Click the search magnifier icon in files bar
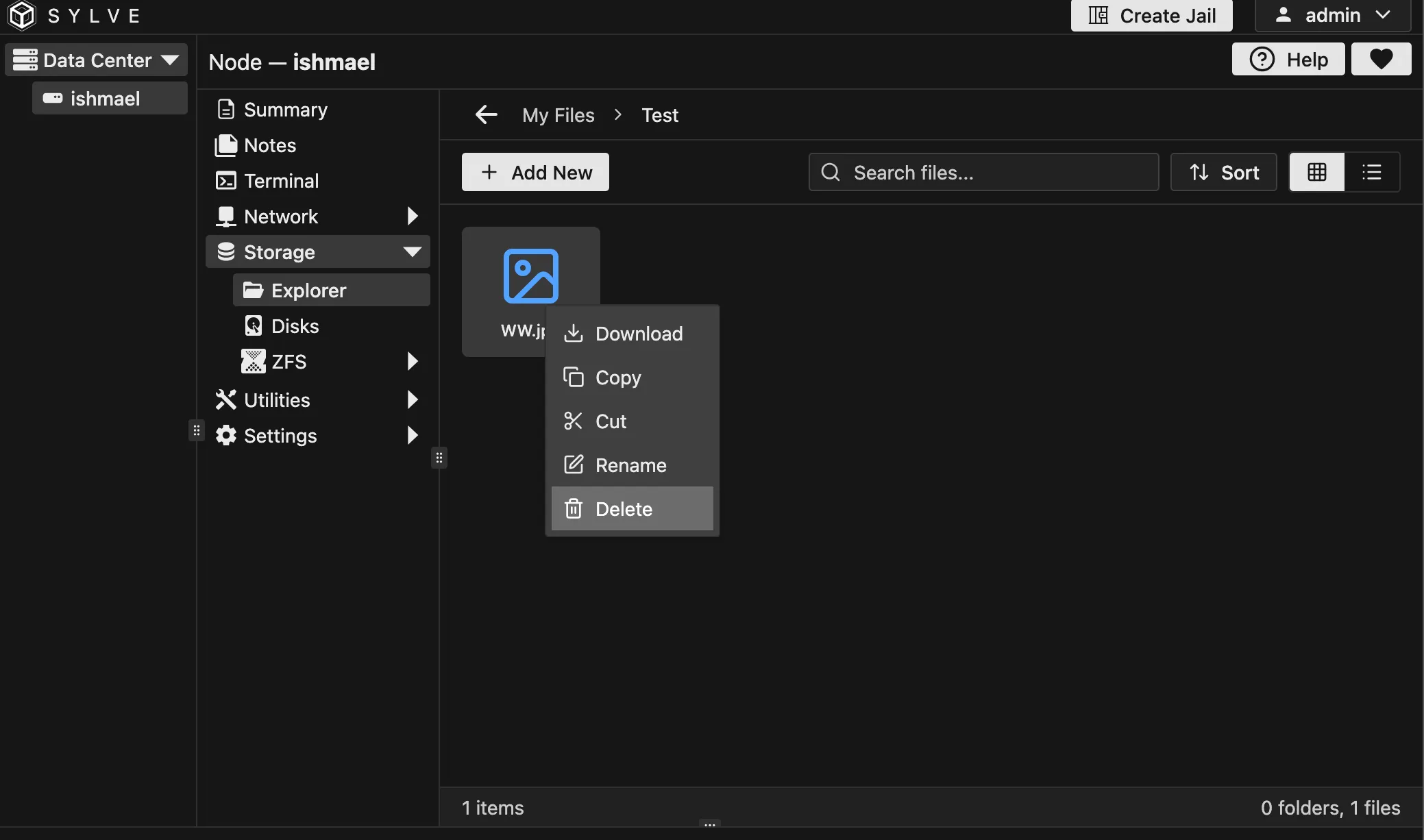 coord(830,172)
